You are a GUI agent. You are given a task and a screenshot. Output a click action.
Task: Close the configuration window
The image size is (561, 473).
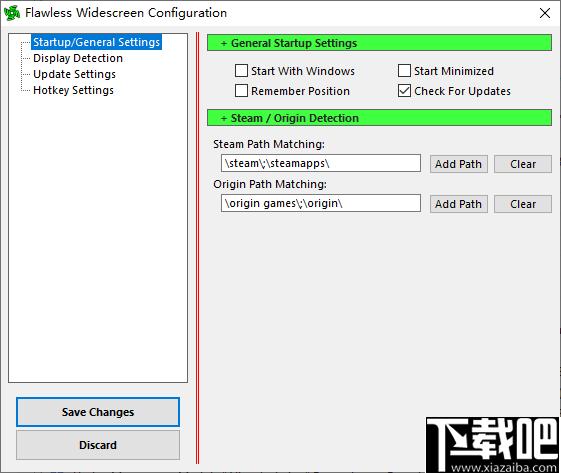pyautogui.click(x=545, y=13)
